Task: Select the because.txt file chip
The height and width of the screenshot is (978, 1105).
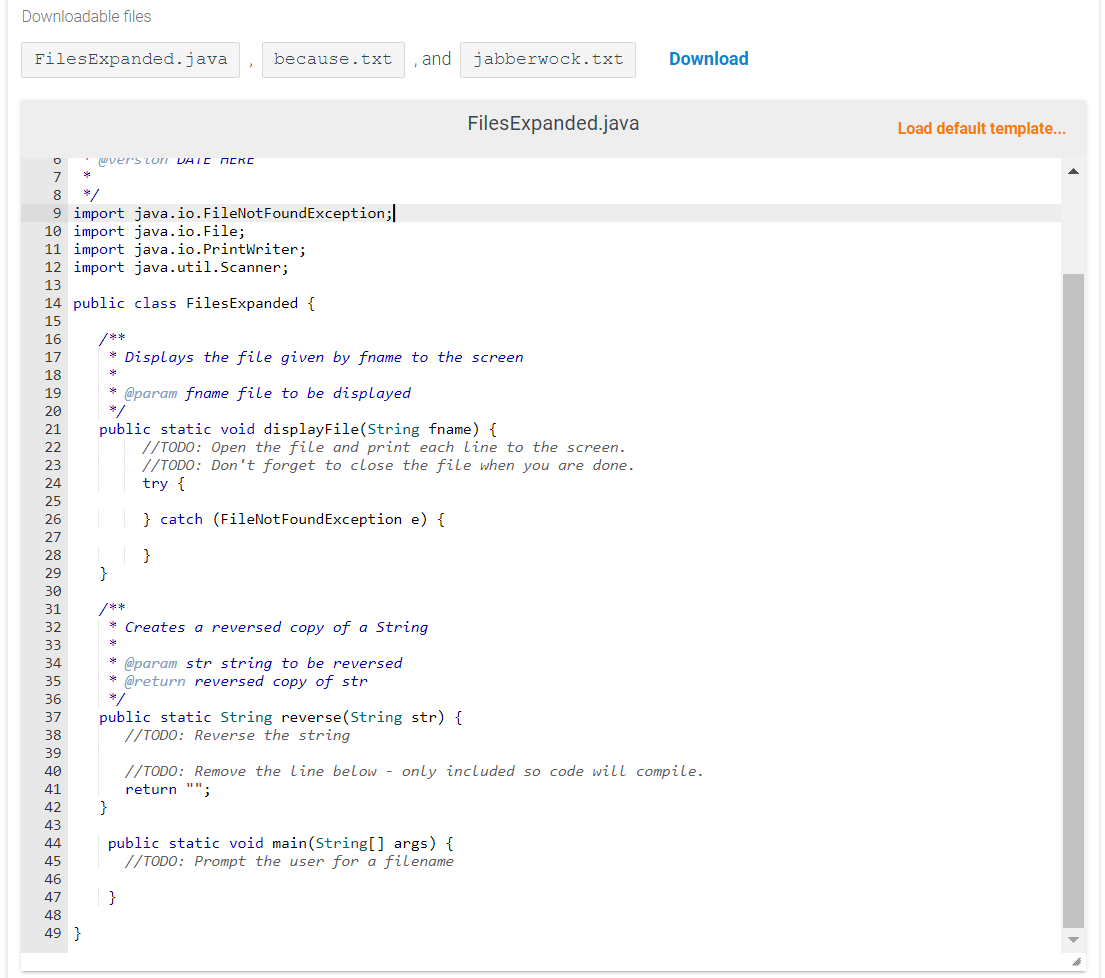Action: 333,60
